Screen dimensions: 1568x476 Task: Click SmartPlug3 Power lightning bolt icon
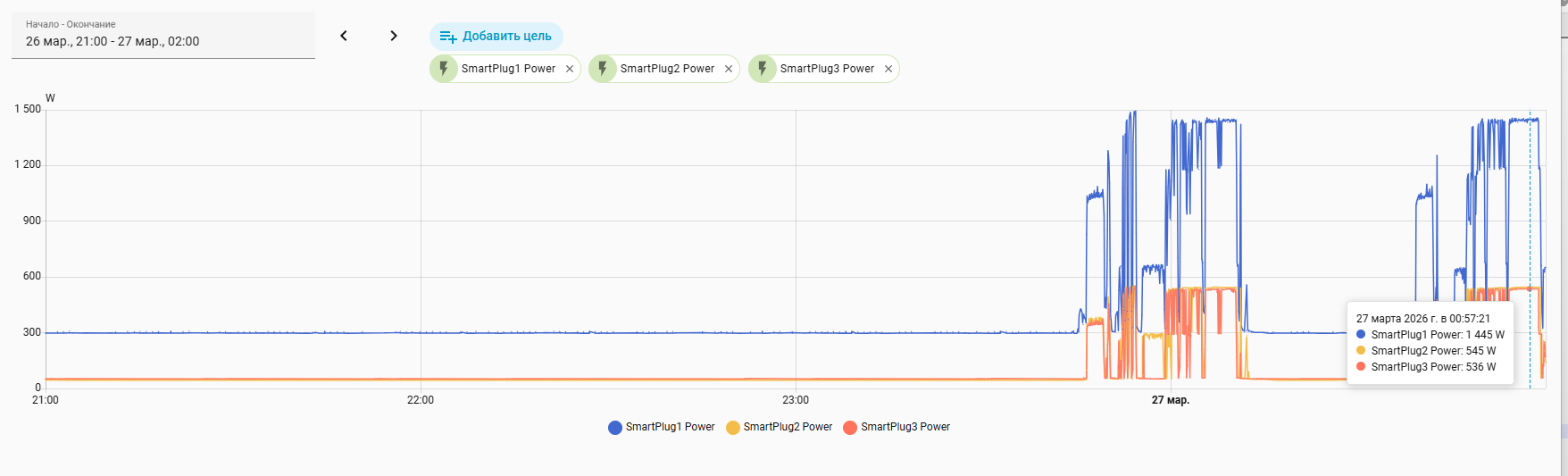click(763, 69)
